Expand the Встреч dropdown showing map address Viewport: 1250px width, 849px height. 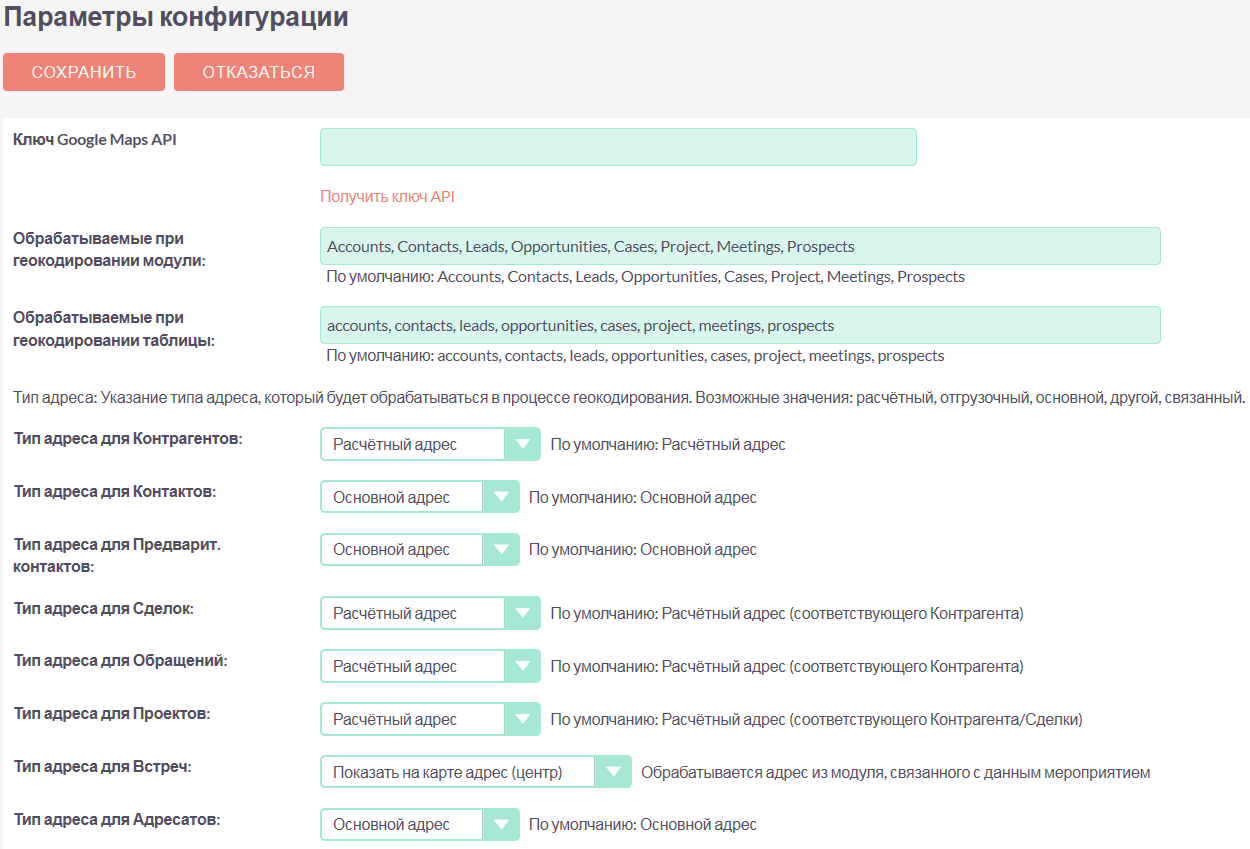tap(476, 772)
